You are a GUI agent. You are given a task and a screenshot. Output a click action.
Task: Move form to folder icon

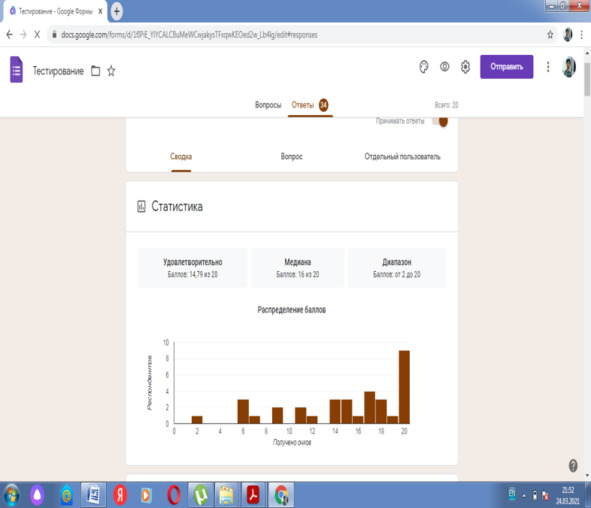[96, 71]
